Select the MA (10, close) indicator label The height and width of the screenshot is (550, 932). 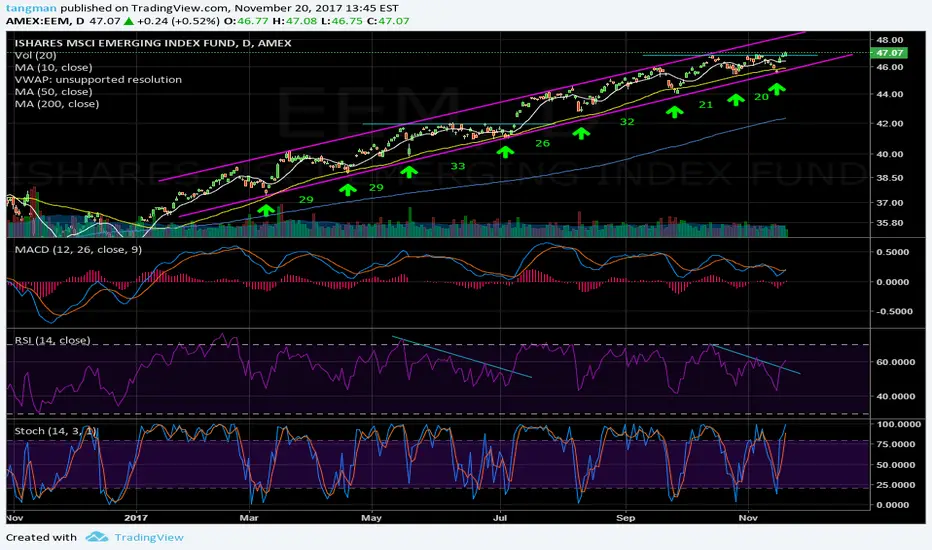[x=53, y=67]
